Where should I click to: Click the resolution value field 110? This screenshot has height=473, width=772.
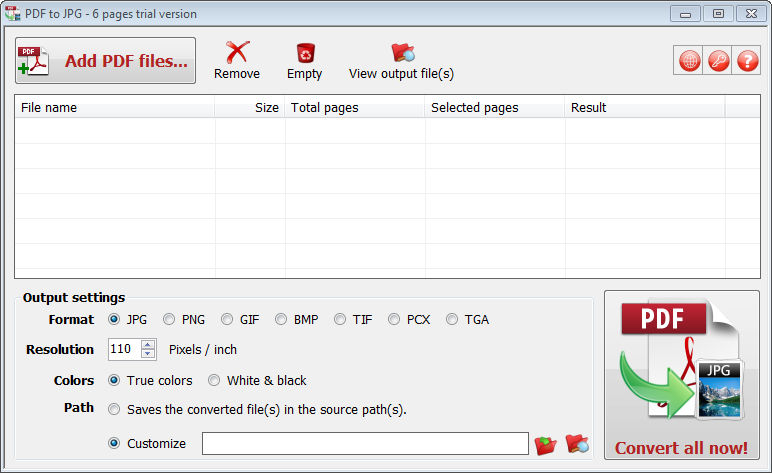[x=124, y=349]
